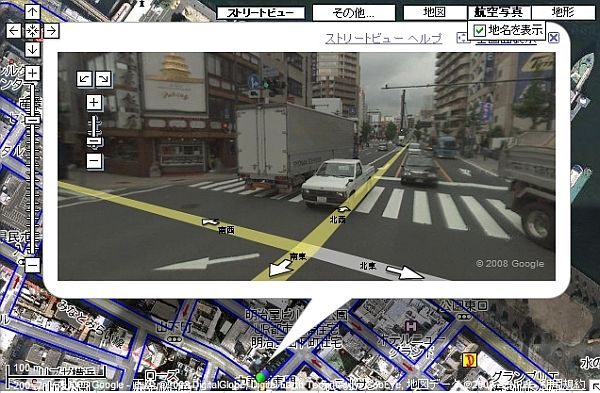Pan the map right using the right arrow
Viewport: 600px width, 393px height.
click(x=51, y=31)
